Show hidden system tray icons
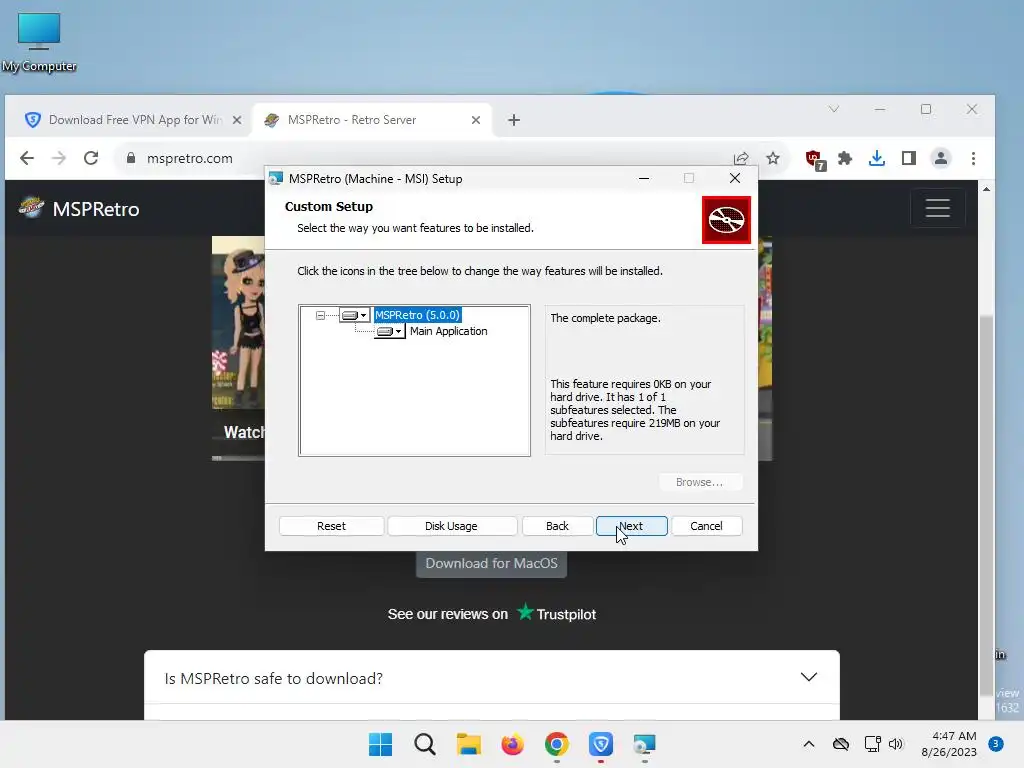Screen dimensions: 1024x768 click(x=808, y=744)
